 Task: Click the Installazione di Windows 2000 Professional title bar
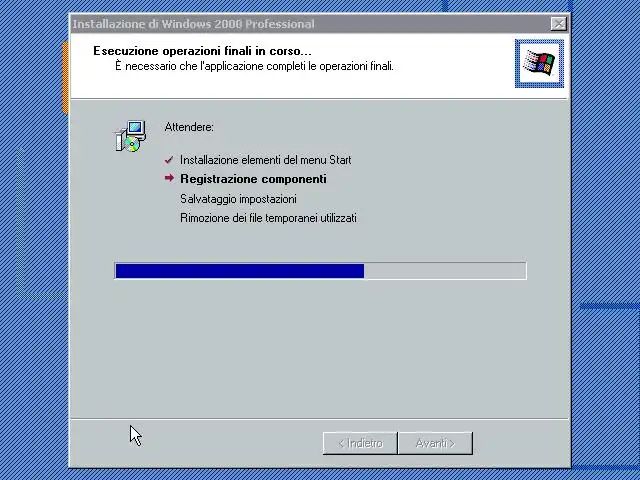click(x=310, y=24)
